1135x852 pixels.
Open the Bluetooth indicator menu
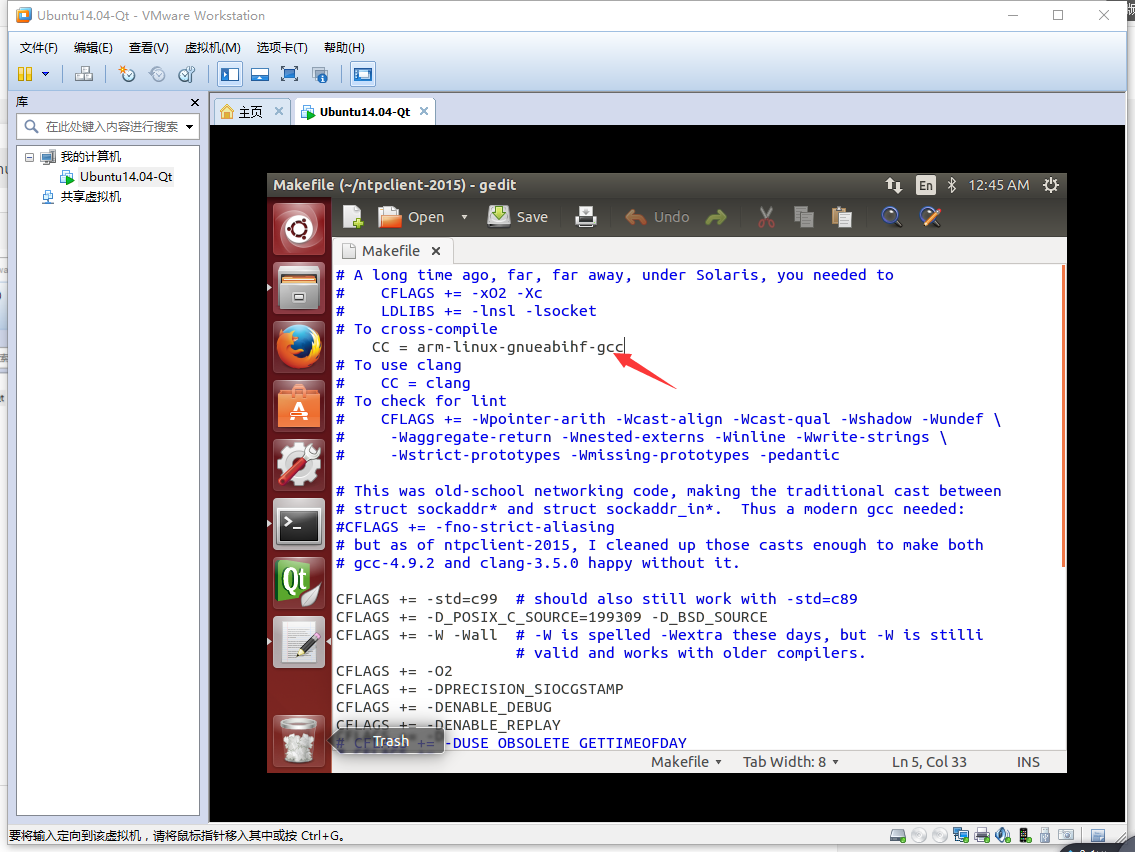point(952,185)
